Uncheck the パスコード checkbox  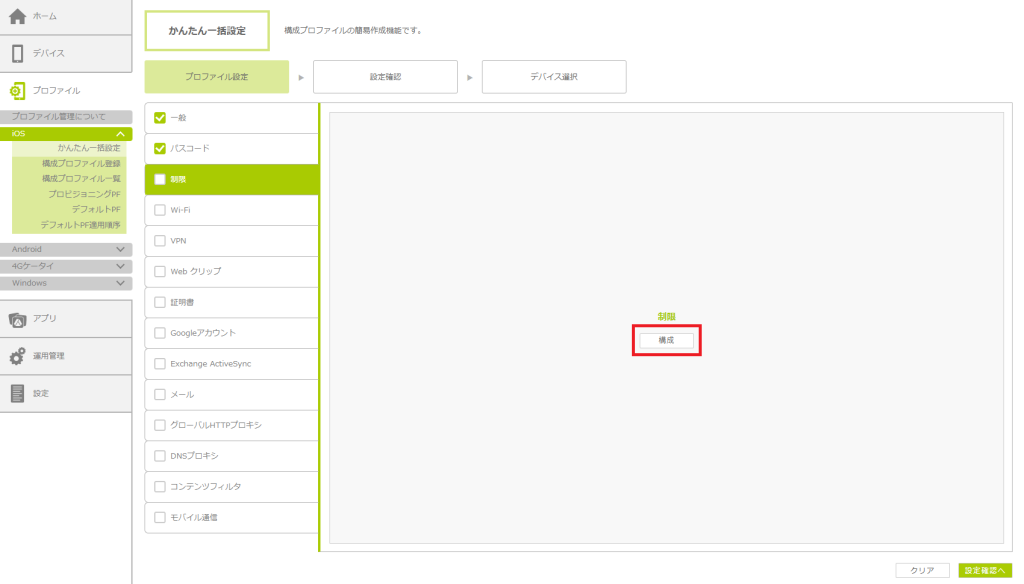click(160, 149)
